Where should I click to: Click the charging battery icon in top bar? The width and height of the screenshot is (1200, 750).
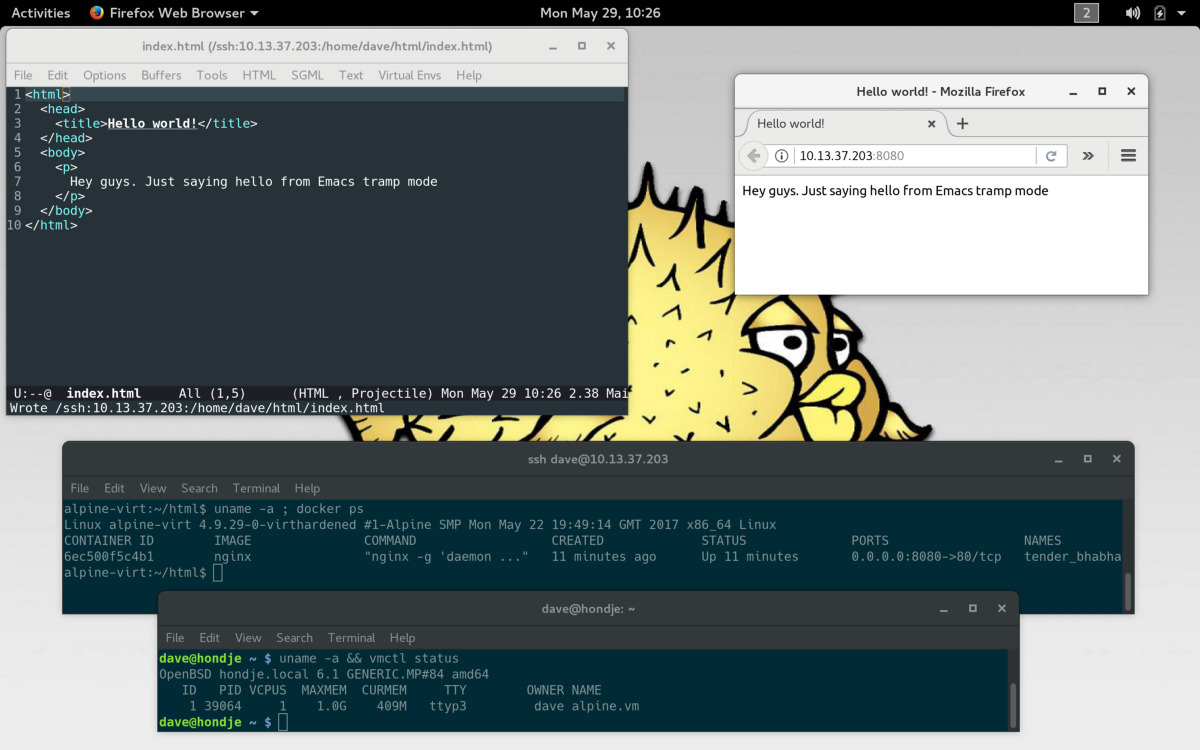(1161, 13)
